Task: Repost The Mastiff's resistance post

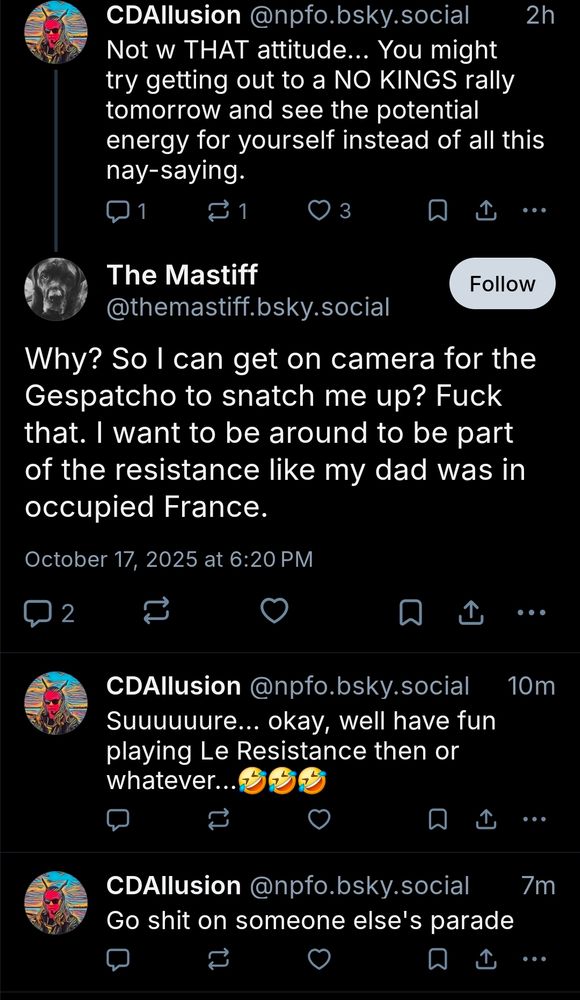Action: tap(156, 611)
